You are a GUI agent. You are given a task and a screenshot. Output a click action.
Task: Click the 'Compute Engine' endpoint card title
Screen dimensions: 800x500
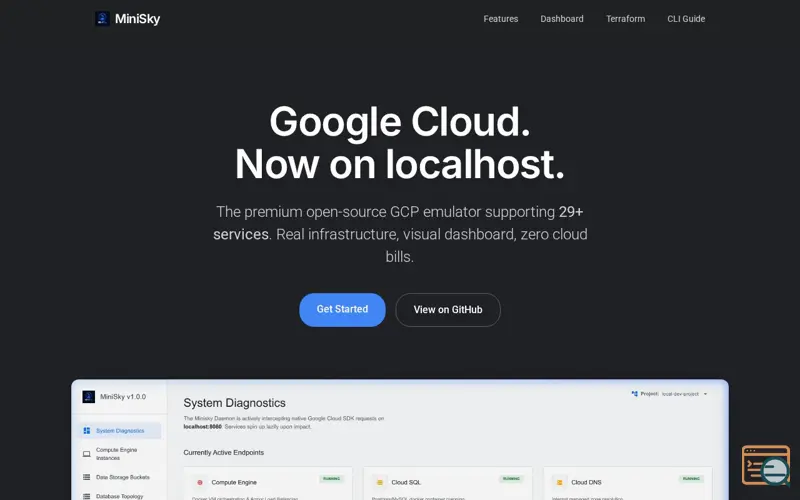point(234,482)
